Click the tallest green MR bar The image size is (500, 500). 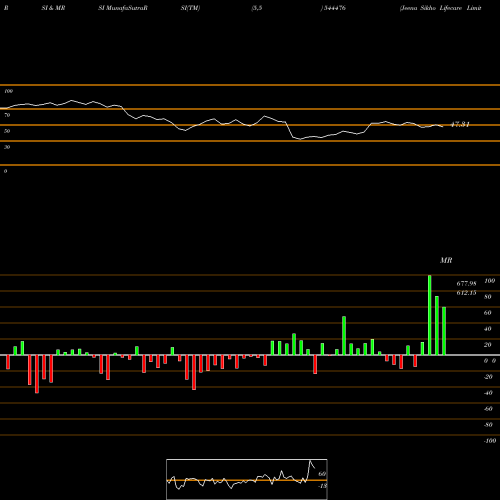[x=429, y=315]
